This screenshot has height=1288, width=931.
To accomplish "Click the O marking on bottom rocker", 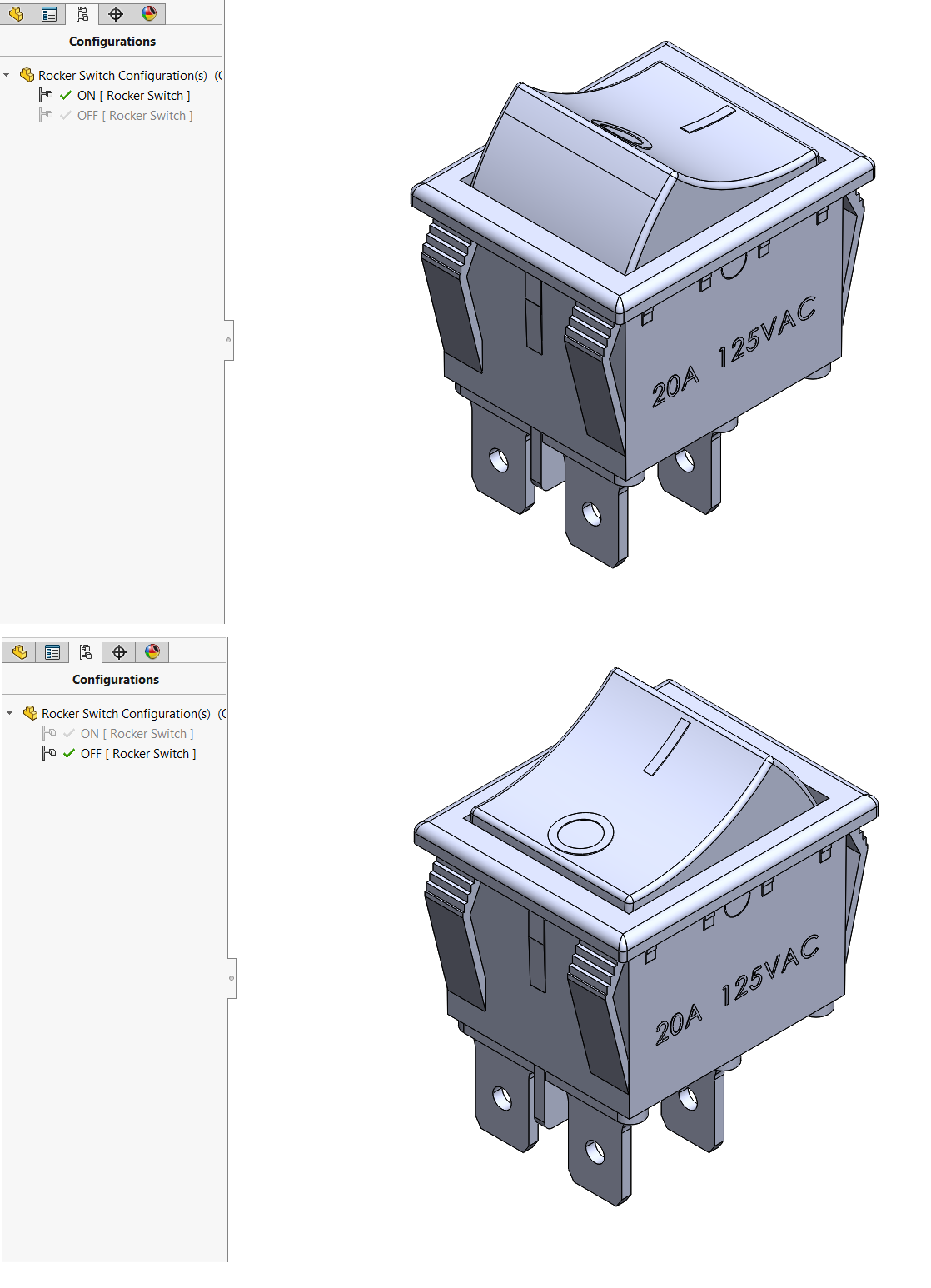I will [x=580, y=833].
